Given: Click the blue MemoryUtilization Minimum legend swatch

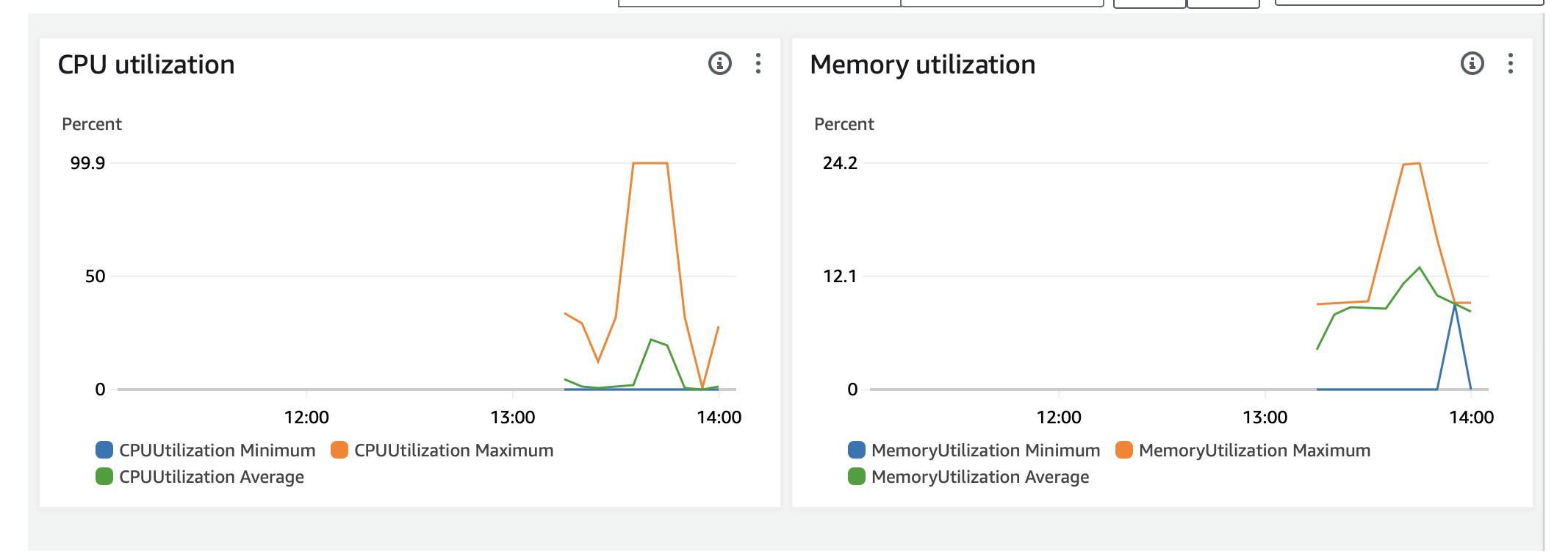Looking at the screenshot, I should click(x=857, y=450).
